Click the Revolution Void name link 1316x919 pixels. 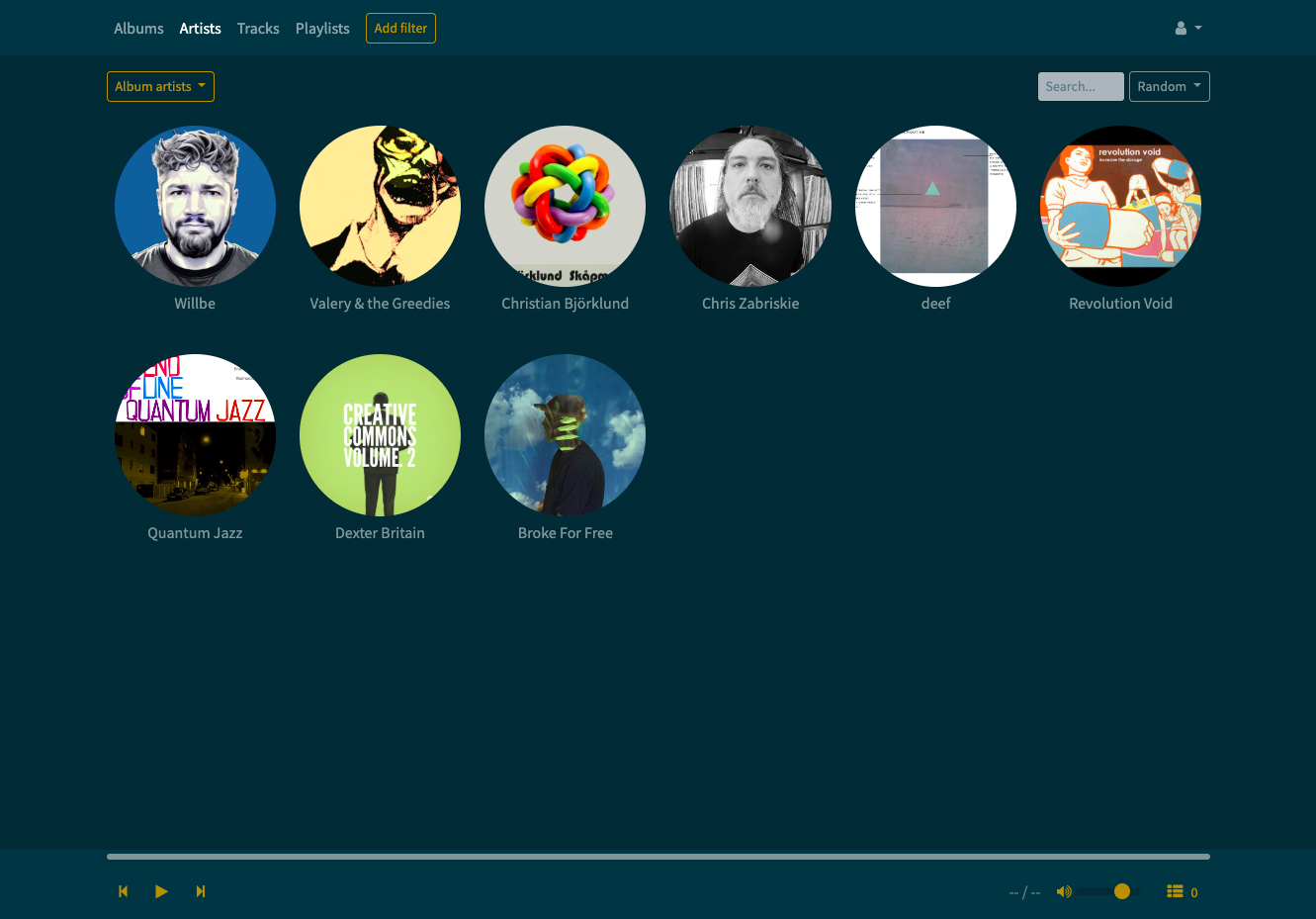click(1120, 304)
